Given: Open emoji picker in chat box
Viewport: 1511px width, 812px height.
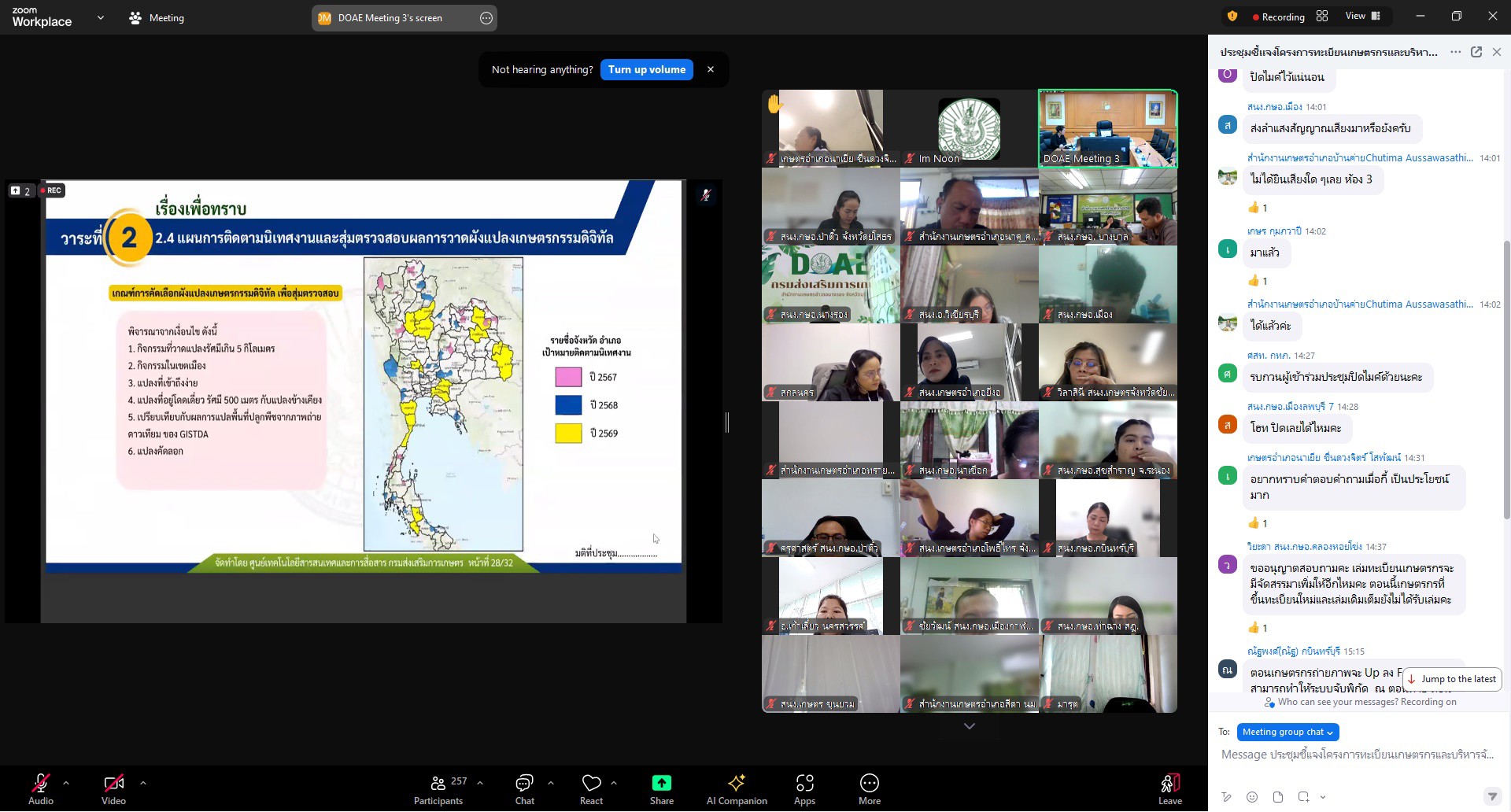Looking at the screenshot, I should pos(1252,797).
